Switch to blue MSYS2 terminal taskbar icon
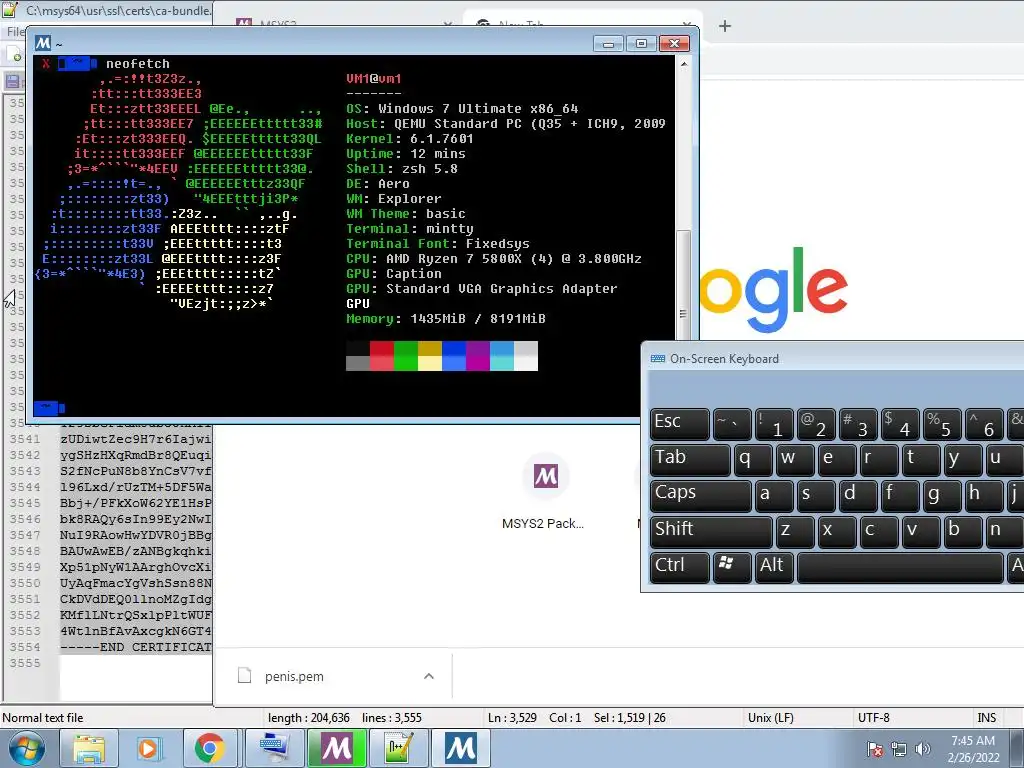 [460, 748]
